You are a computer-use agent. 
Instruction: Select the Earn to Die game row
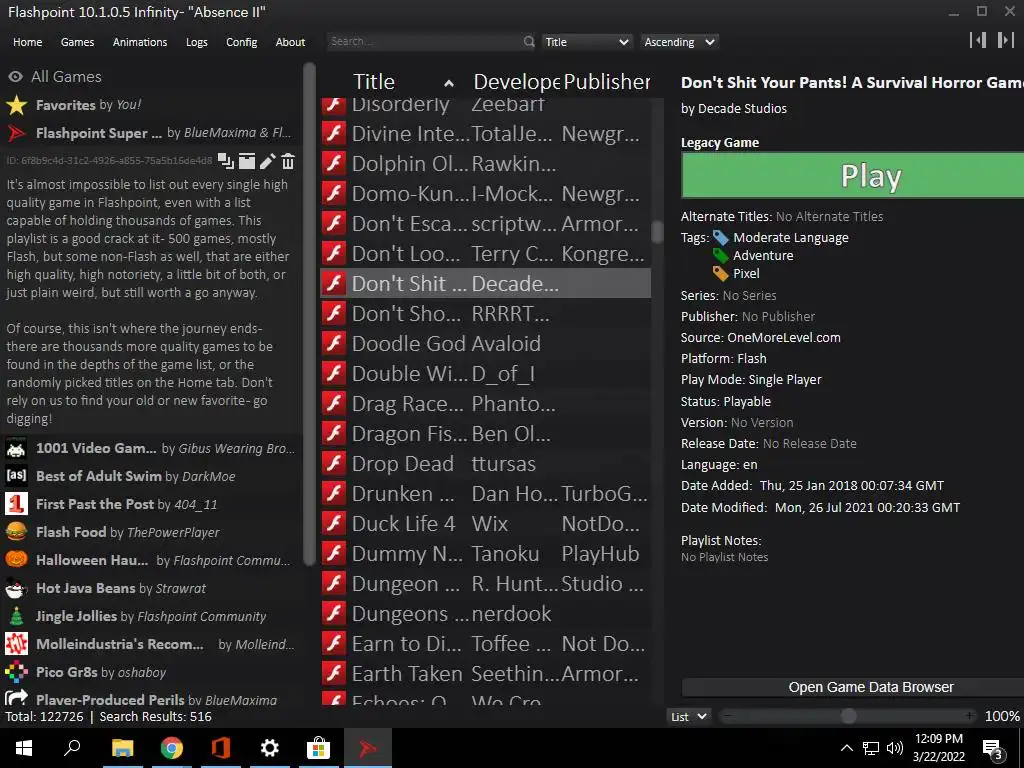(485, 644)
